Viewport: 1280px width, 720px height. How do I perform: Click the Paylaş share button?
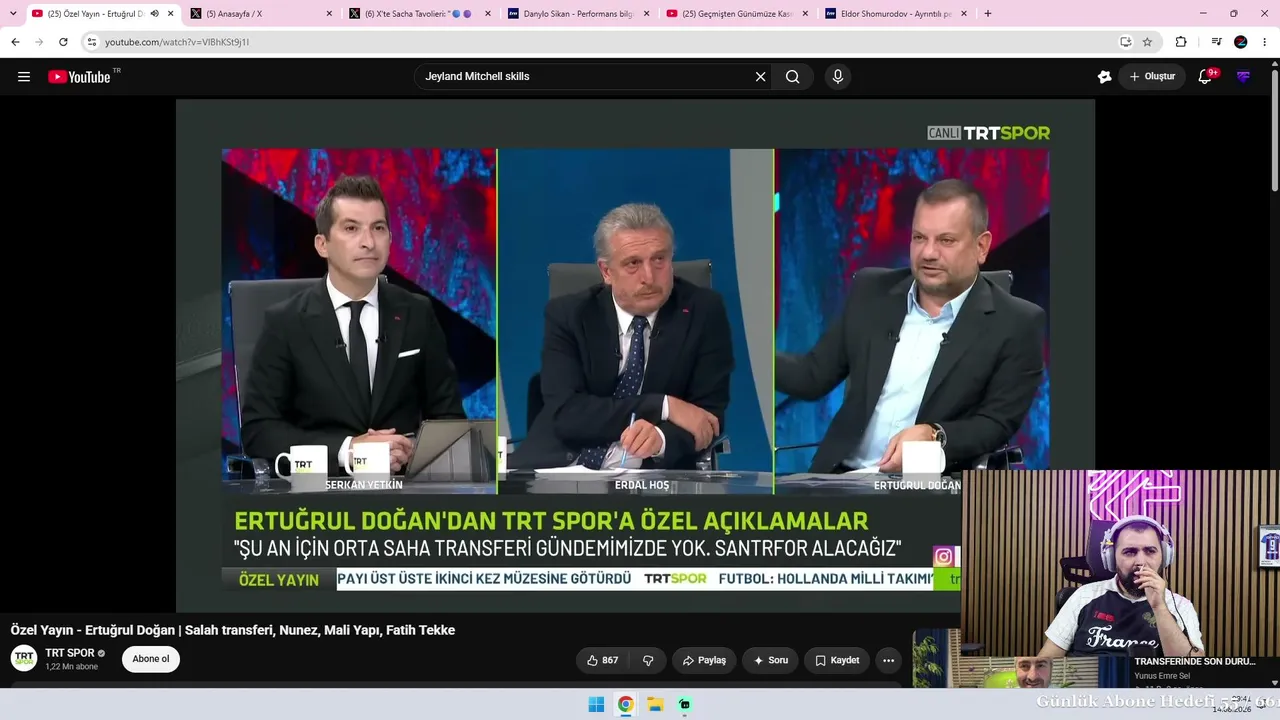point(704,660)
